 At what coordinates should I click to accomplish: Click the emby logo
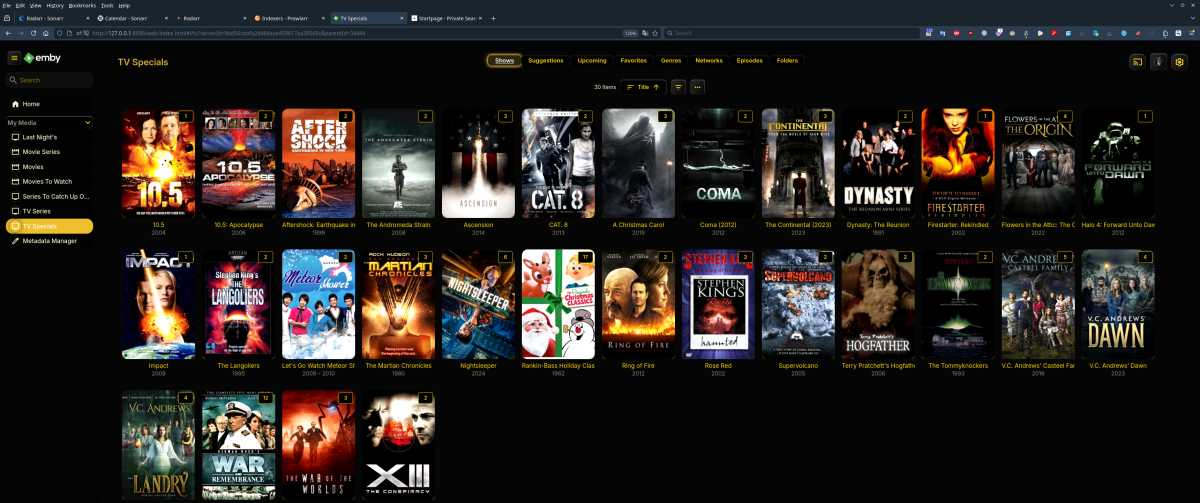point(43,58)
